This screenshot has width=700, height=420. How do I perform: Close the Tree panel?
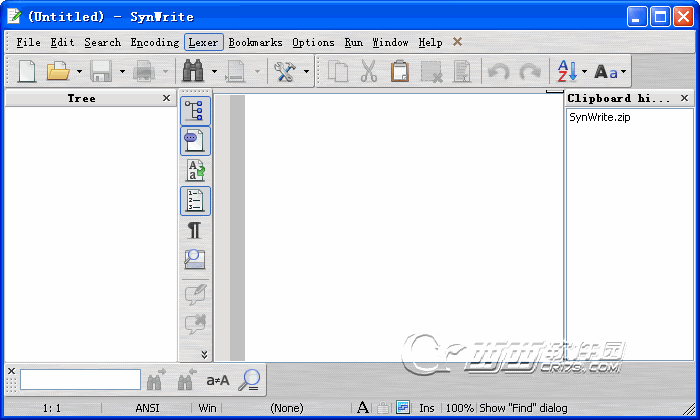(167, 98)
